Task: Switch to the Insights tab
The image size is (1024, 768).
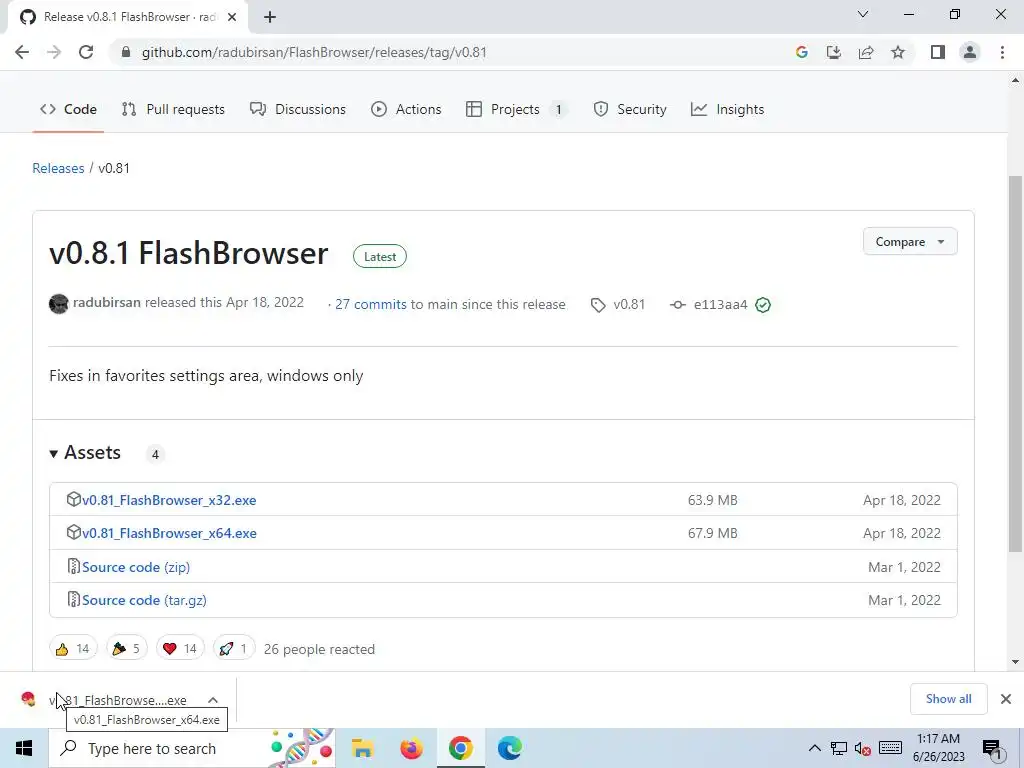Action: [728, 109]
